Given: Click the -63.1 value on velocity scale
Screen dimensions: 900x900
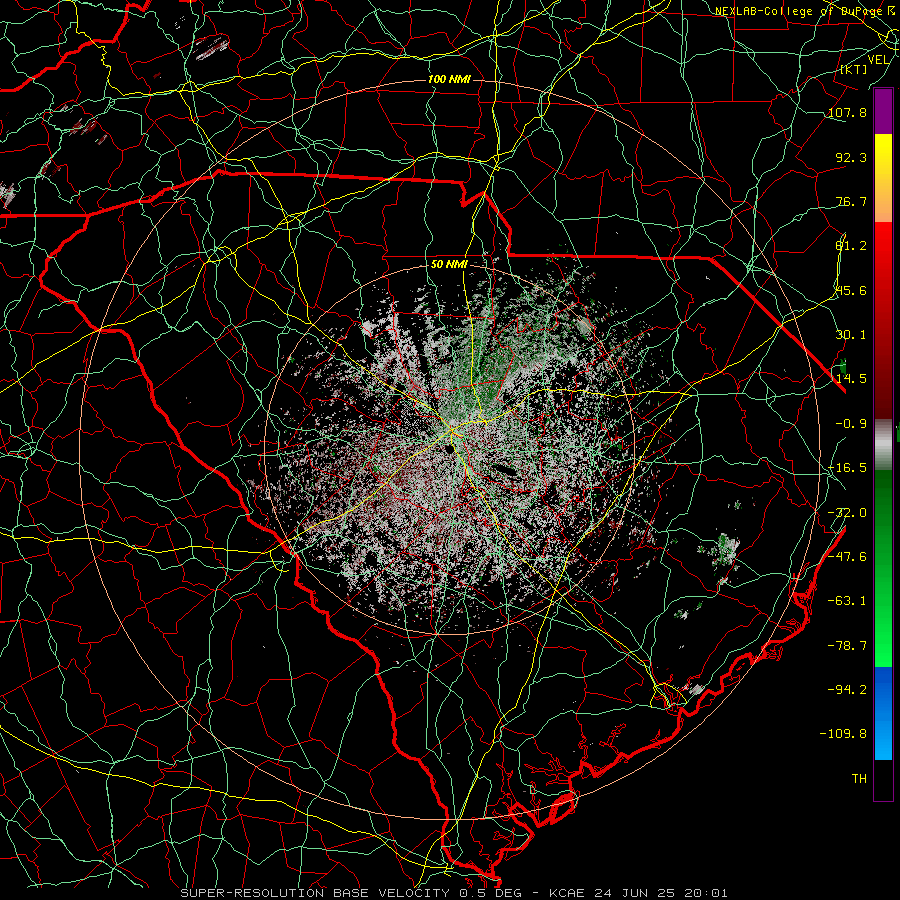Looking at the screenshot, I should coord(847,601).
